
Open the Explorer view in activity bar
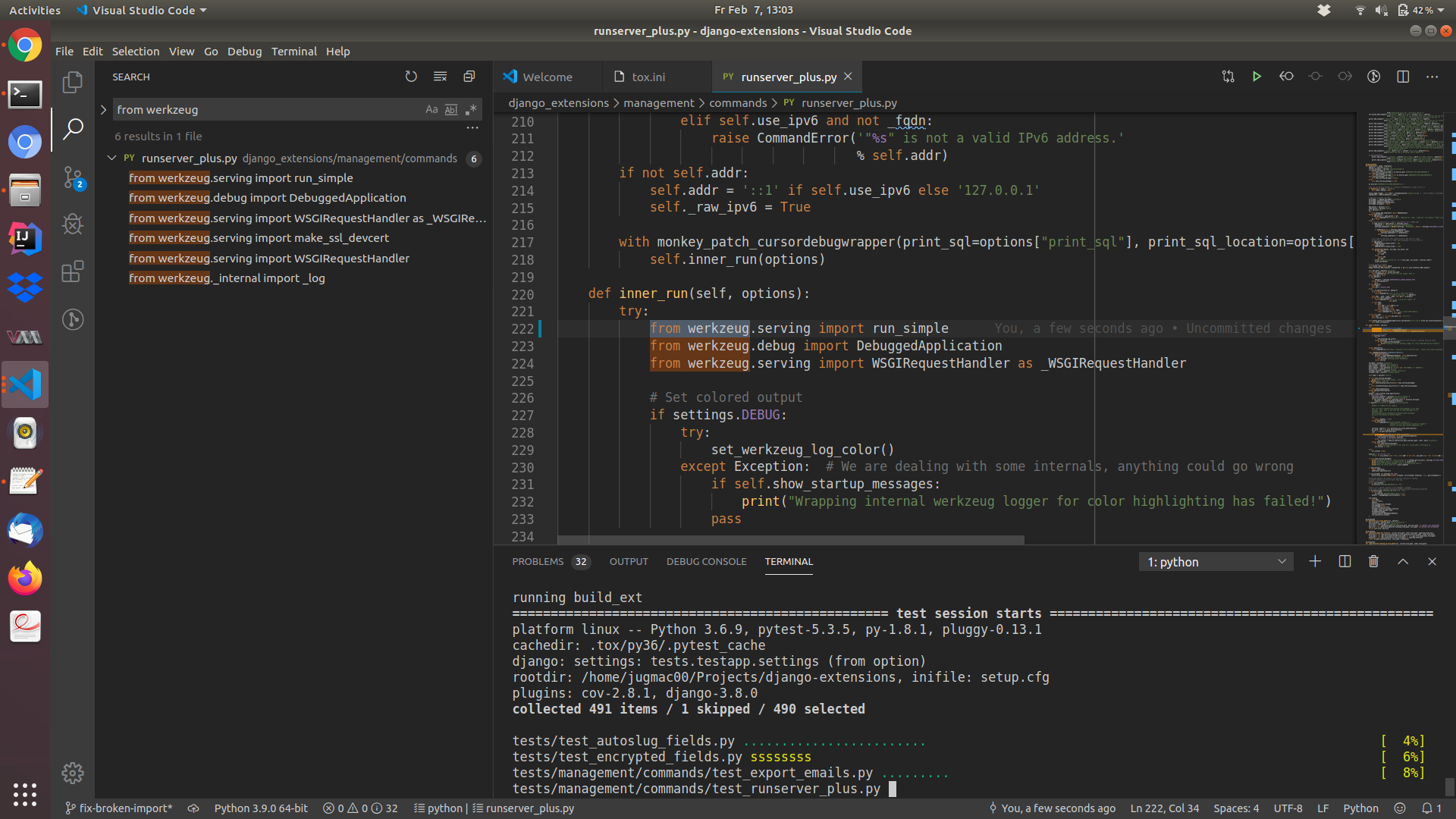pyautogui.click(x=73, y=82)
